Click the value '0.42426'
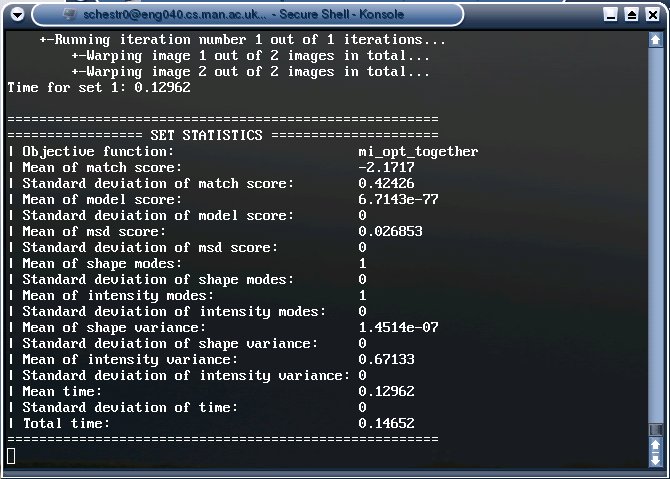Image resolution: width=670 pixels, height=479 pixels. coord(387,184)
